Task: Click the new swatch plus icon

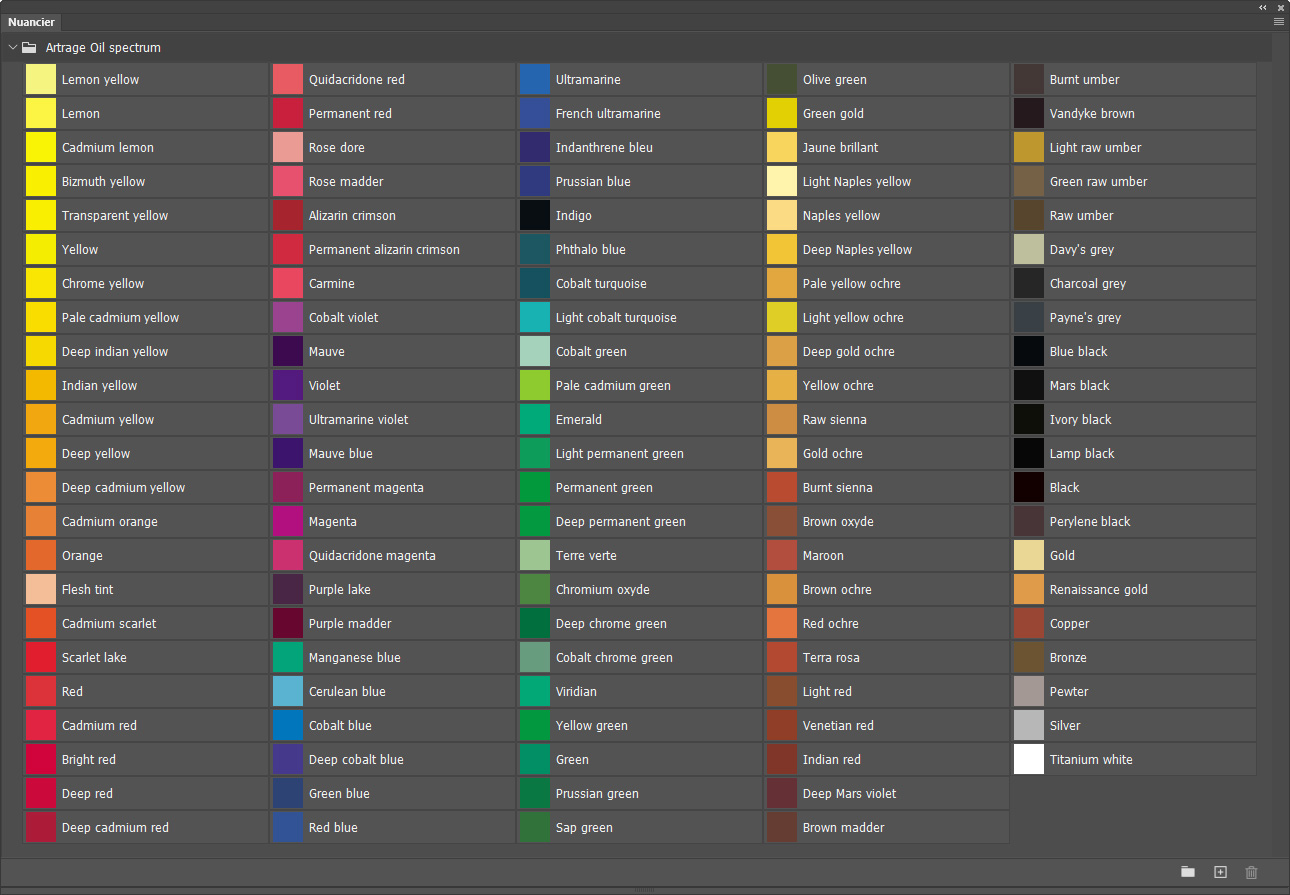Action: point(1220,872)
